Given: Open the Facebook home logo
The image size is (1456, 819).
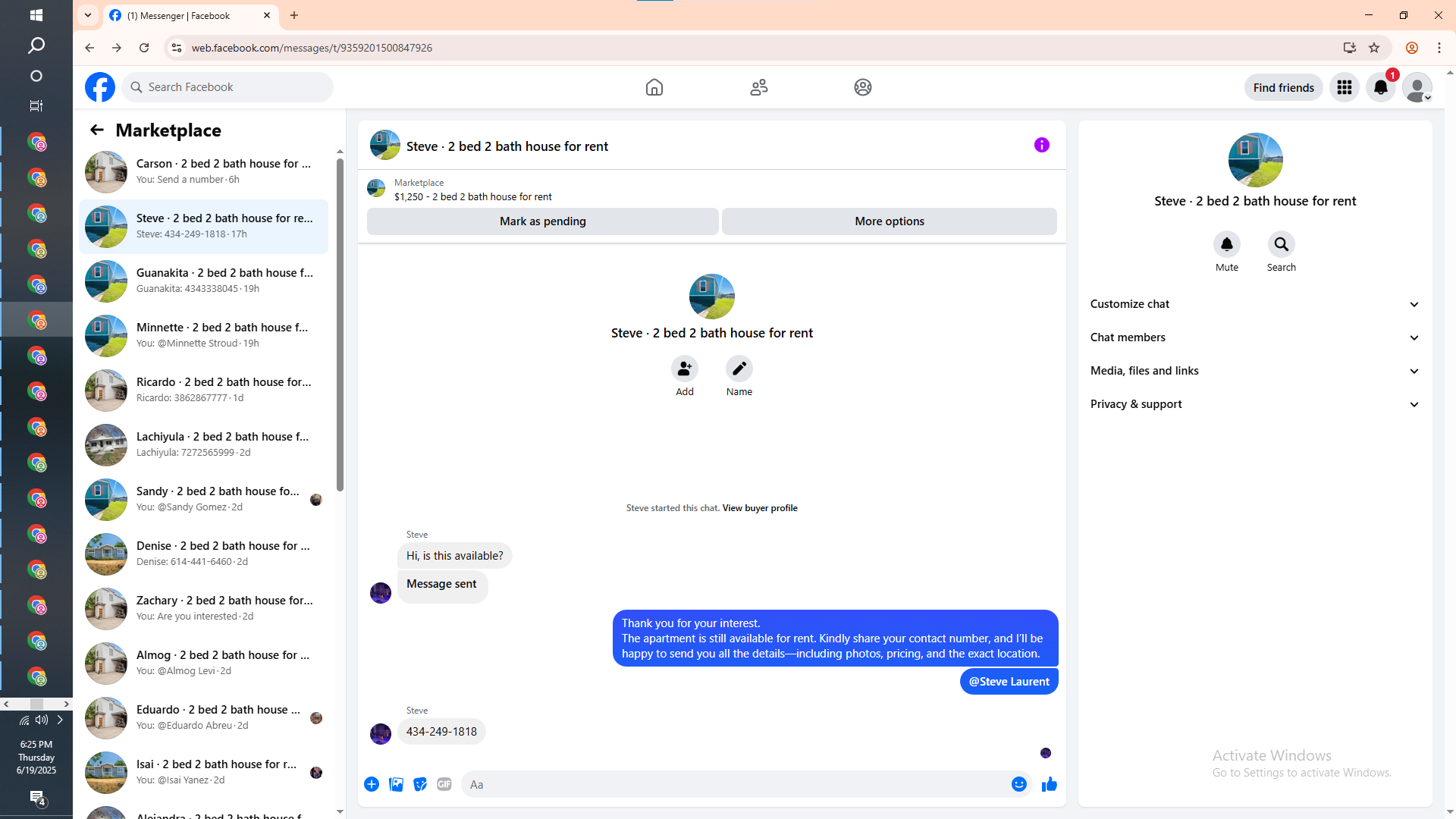Looking at the screenshot, I should coord(100,87).
